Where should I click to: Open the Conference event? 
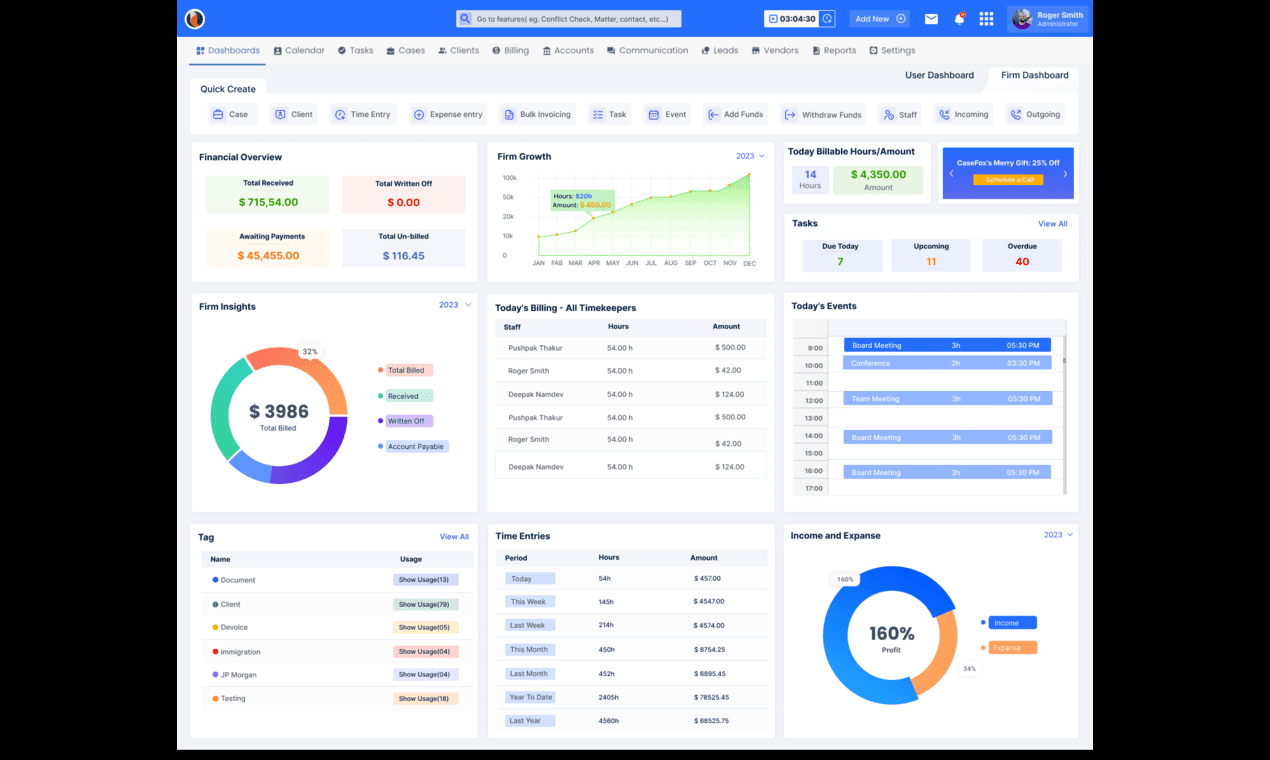pos(948,363)
